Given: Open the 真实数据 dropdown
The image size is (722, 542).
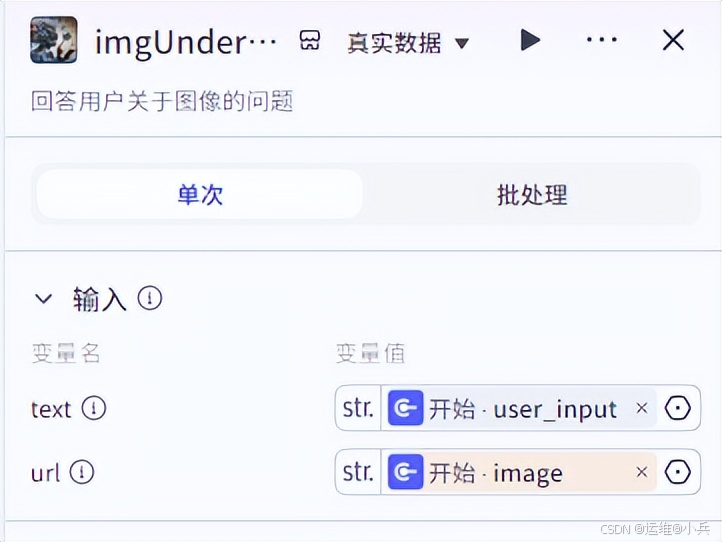Looking at the screenshot, I should tap(408, 43).
